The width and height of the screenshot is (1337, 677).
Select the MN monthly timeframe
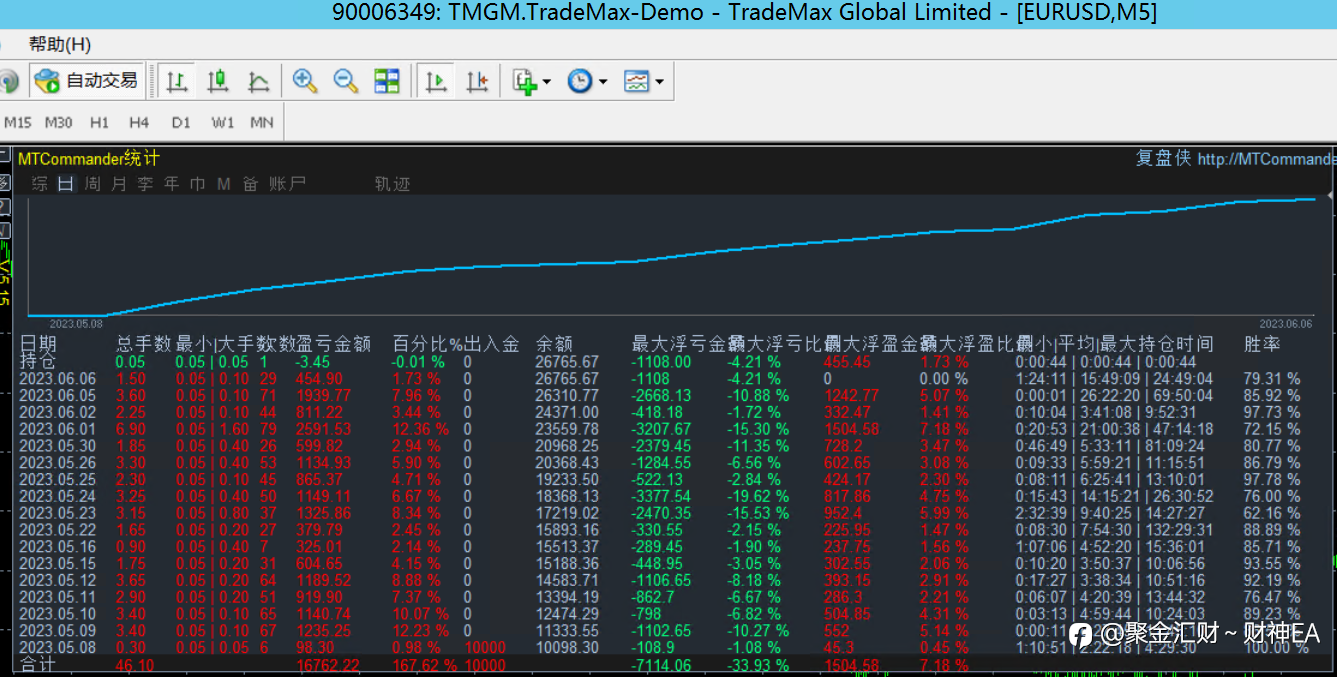click(262, 122)
